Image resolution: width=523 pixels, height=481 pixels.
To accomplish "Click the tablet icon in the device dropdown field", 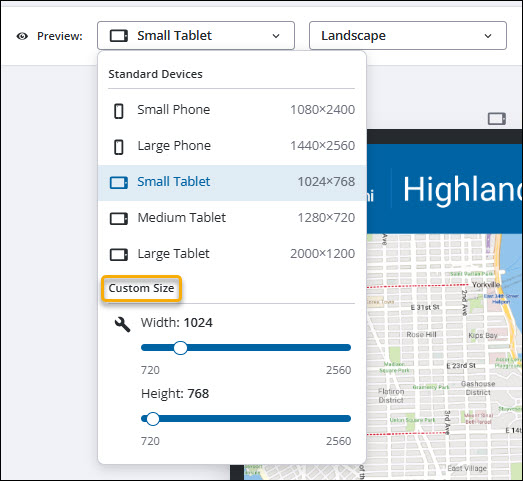I will tap(119, 36).
